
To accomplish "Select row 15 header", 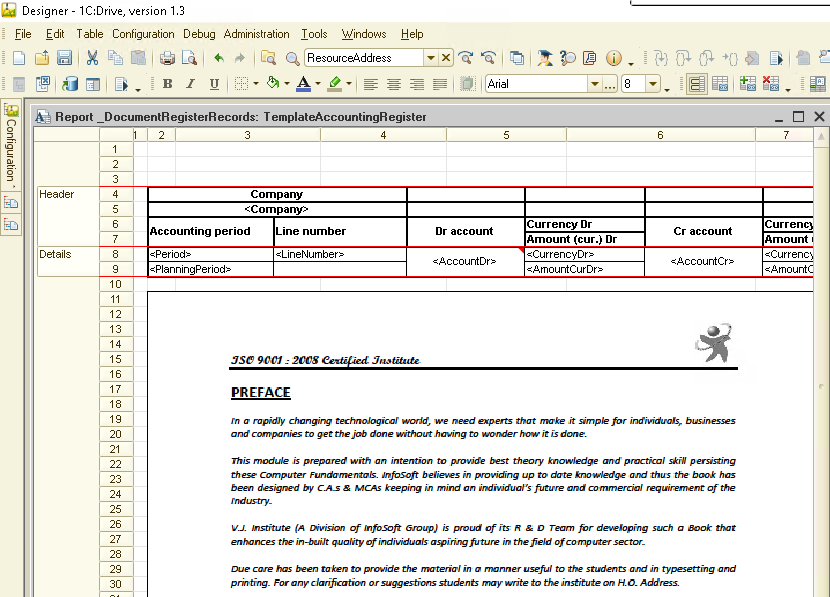I will (115, 359).
